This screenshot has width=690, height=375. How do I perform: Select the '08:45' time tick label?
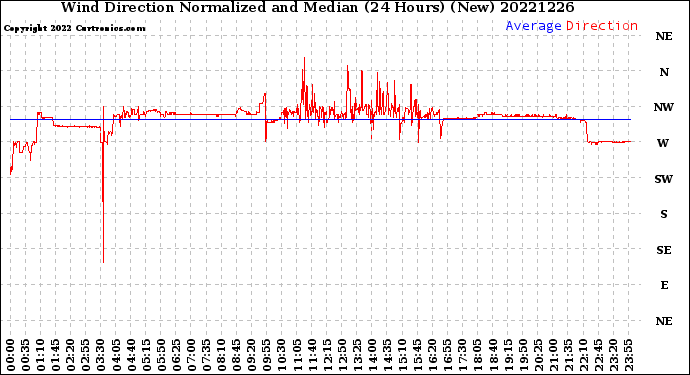pos(237,355)
